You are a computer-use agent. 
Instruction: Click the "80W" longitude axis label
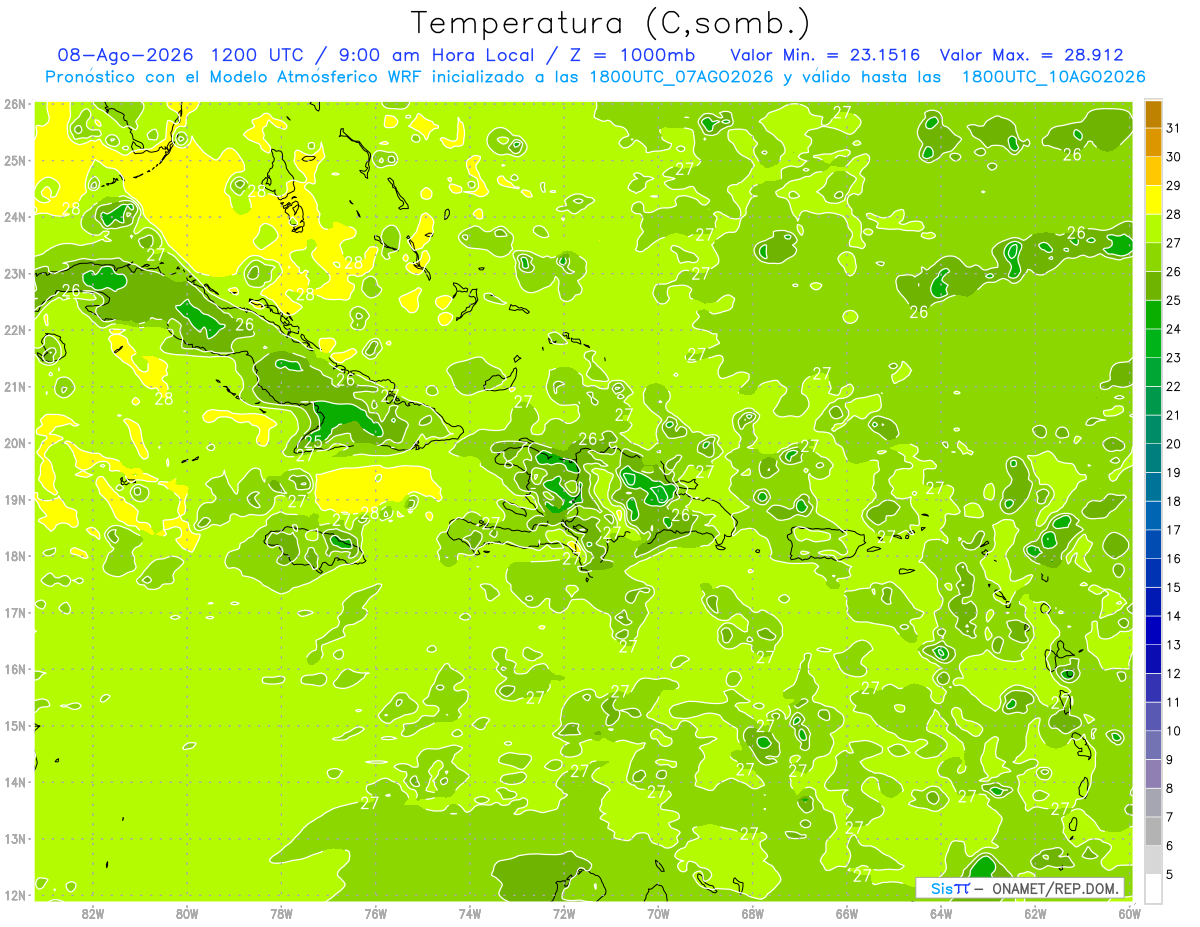[x=187, y=913]
